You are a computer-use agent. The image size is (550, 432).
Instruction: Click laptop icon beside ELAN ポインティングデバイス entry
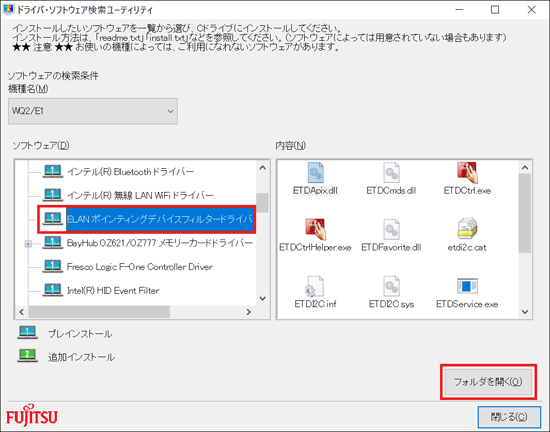(53, 219)
